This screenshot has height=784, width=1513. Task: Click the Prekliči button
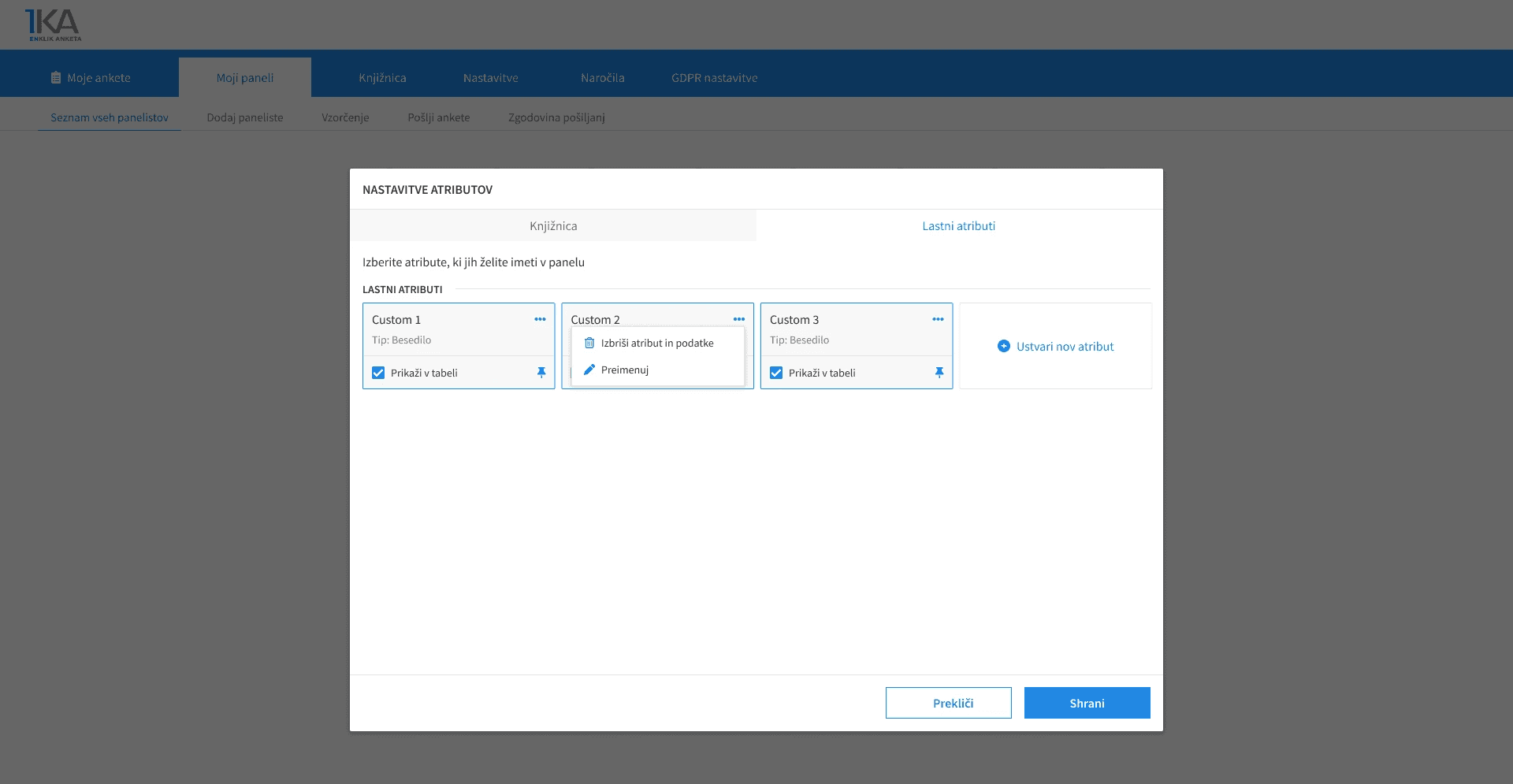[949, 703]
